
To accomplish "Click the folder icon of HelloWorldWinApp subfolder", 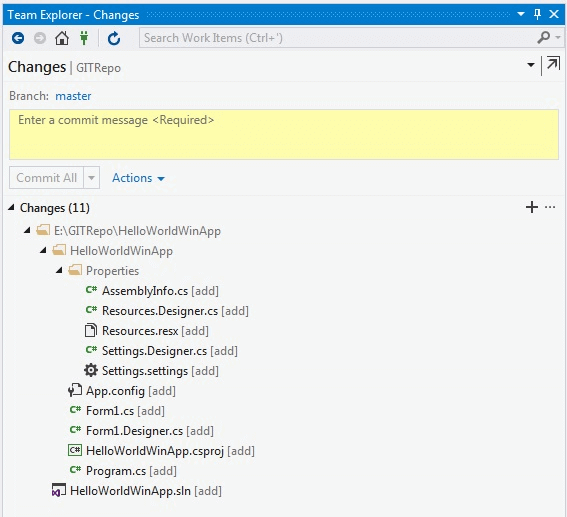I will click(x=59, y=250).
